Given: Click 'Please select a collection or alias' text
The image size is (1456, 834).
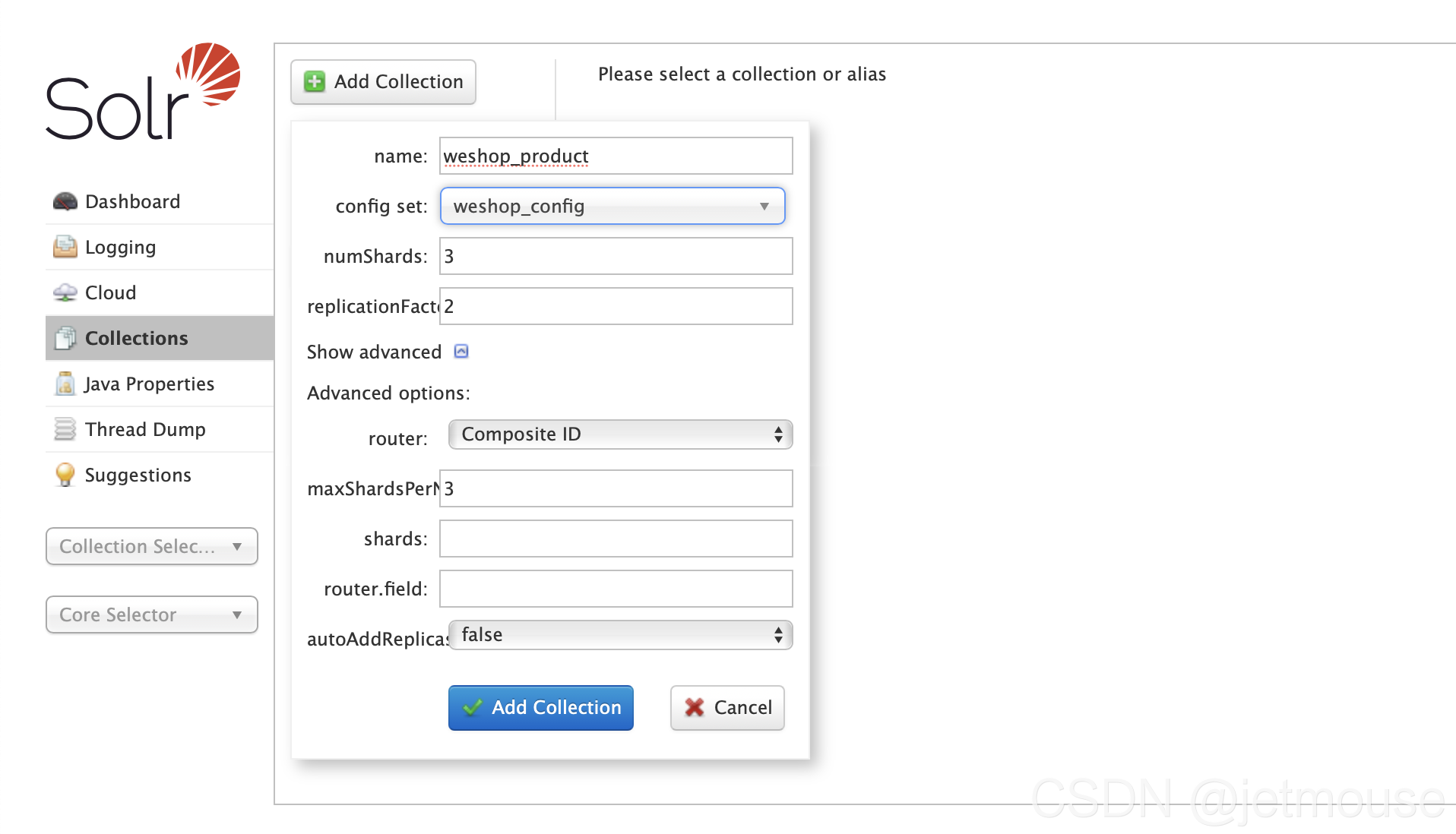Looking at the screenshot, I should (x=742, y=74).
